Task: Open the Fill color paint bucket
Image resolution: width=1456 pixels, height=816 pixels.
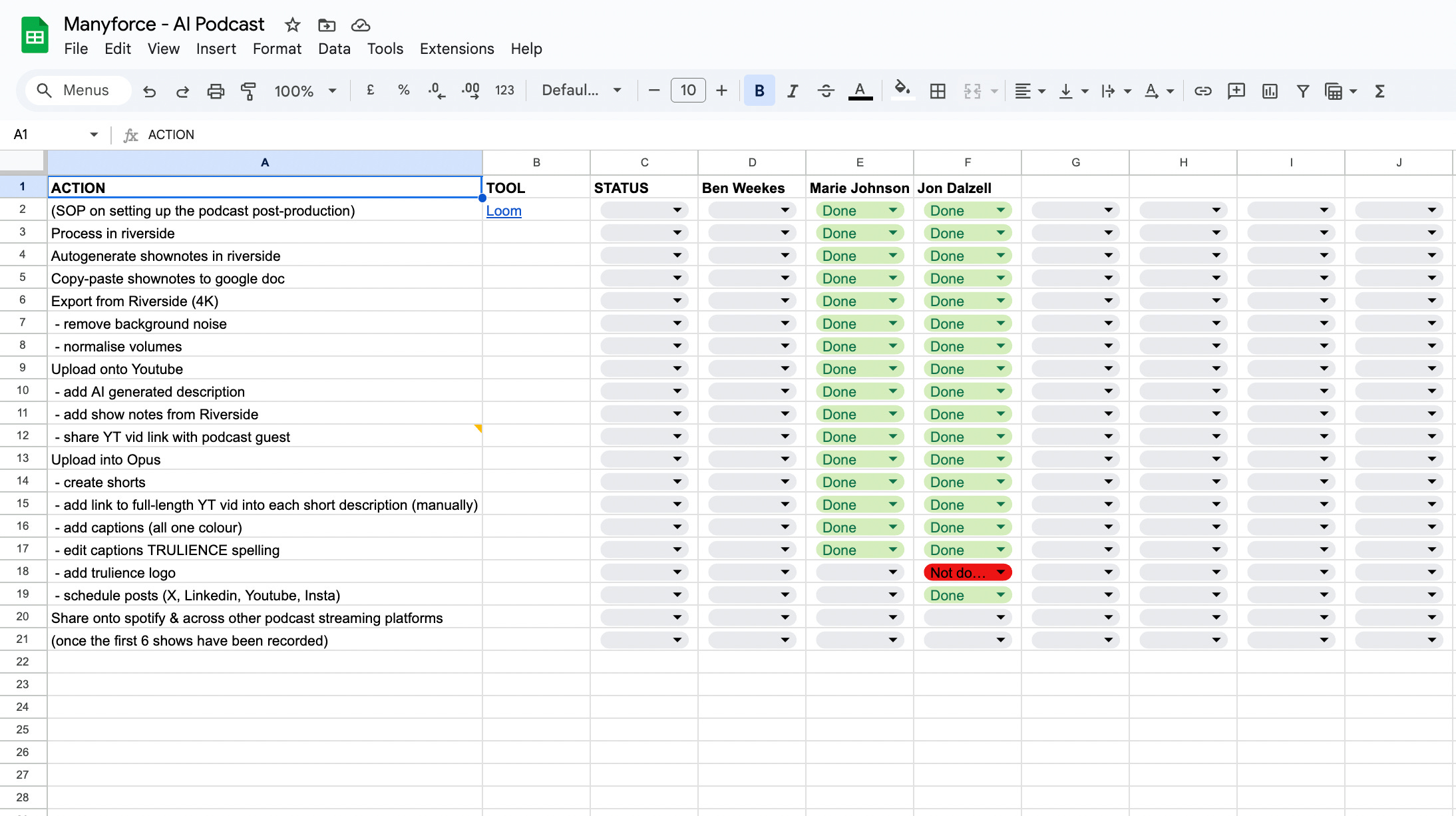Action: point(902,90)
